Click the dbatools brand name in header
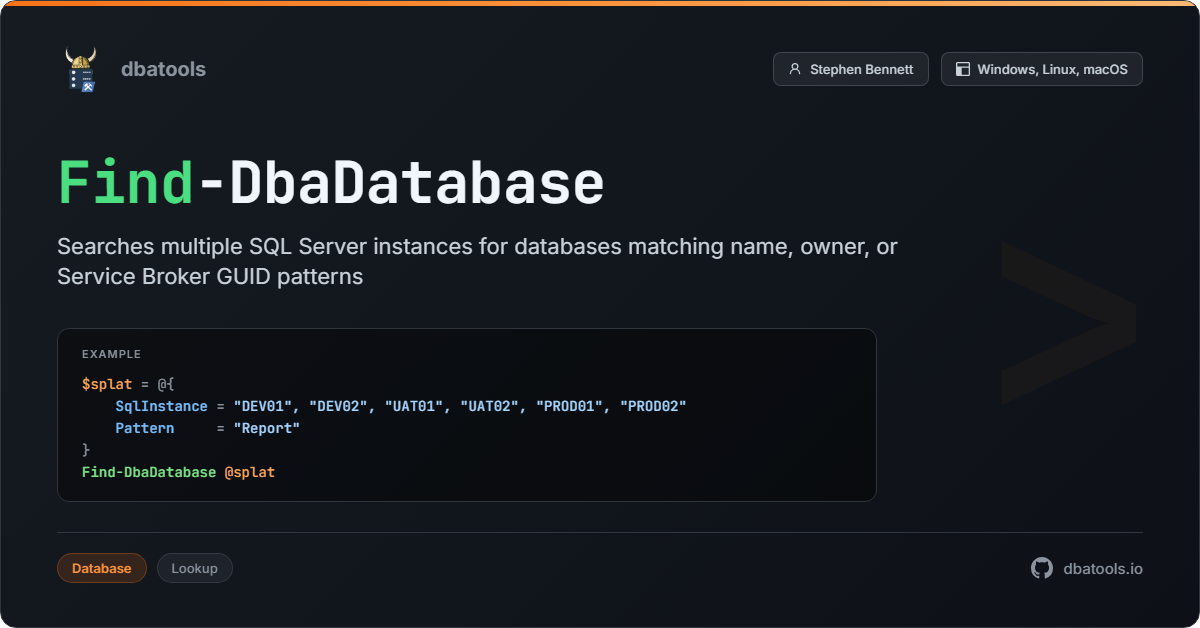 coord(163,69)
